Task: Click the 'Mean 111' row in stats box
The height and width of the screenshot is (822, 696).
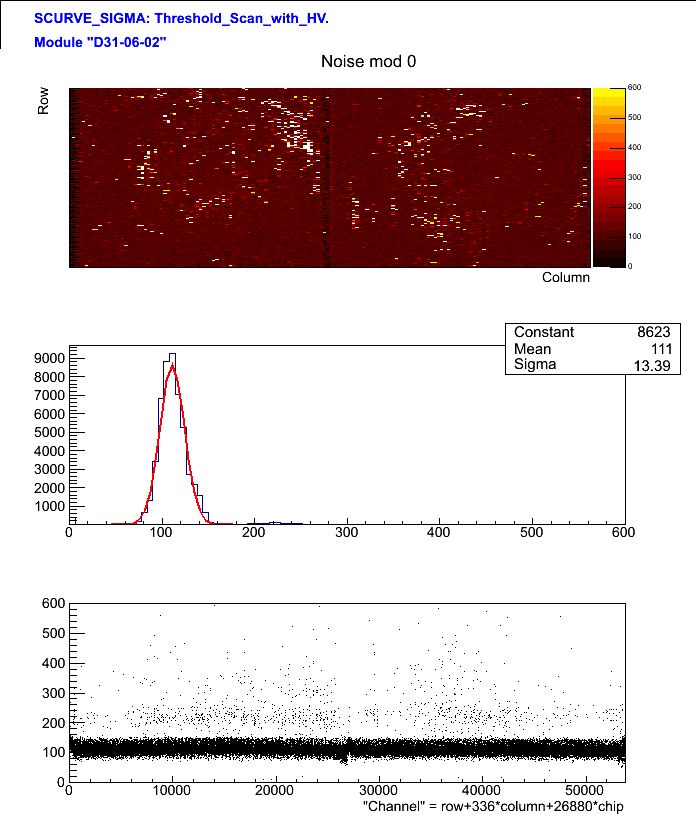Action: [592, 349]
